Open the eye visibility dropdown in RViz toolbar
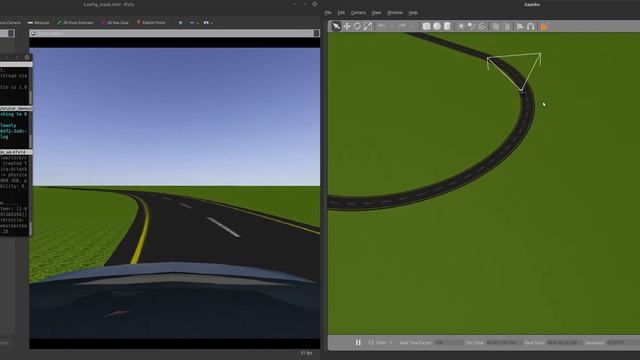The width and height of the screenshot is (640, 360). click(x=208, y=22)
